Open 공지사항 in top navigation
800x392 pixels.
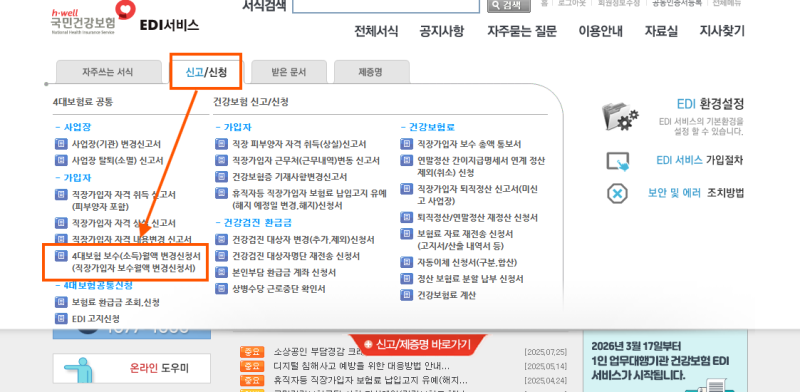[442, 31]
